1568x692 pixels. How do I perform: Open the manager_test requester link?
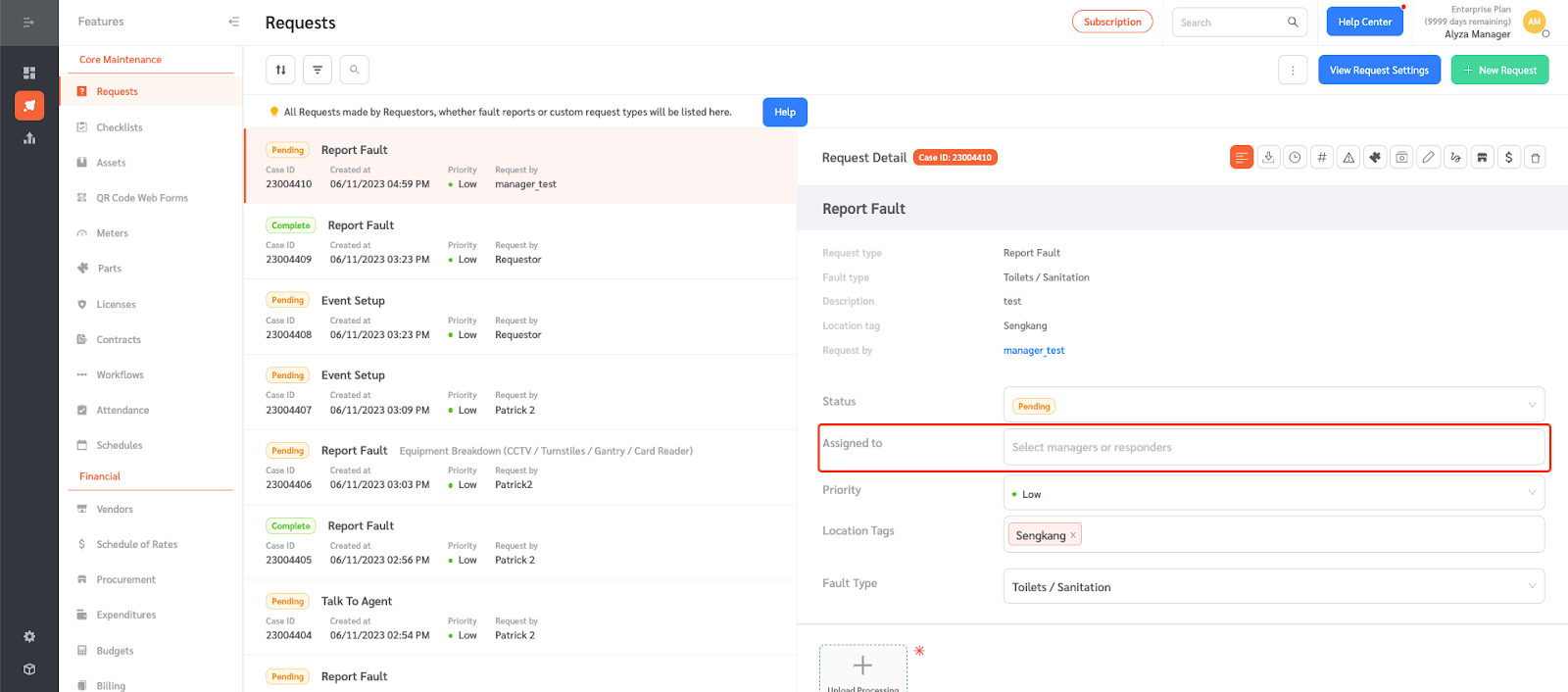[1033, 351]
